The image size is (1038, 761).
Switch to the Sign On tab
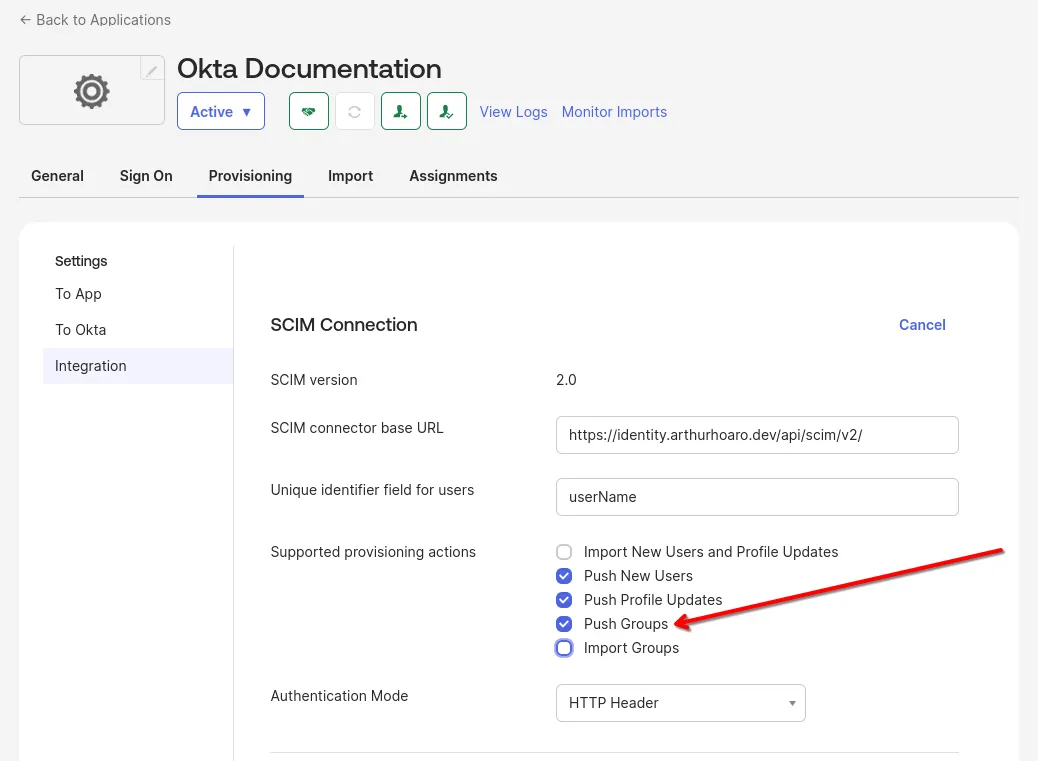pos(146,176)
